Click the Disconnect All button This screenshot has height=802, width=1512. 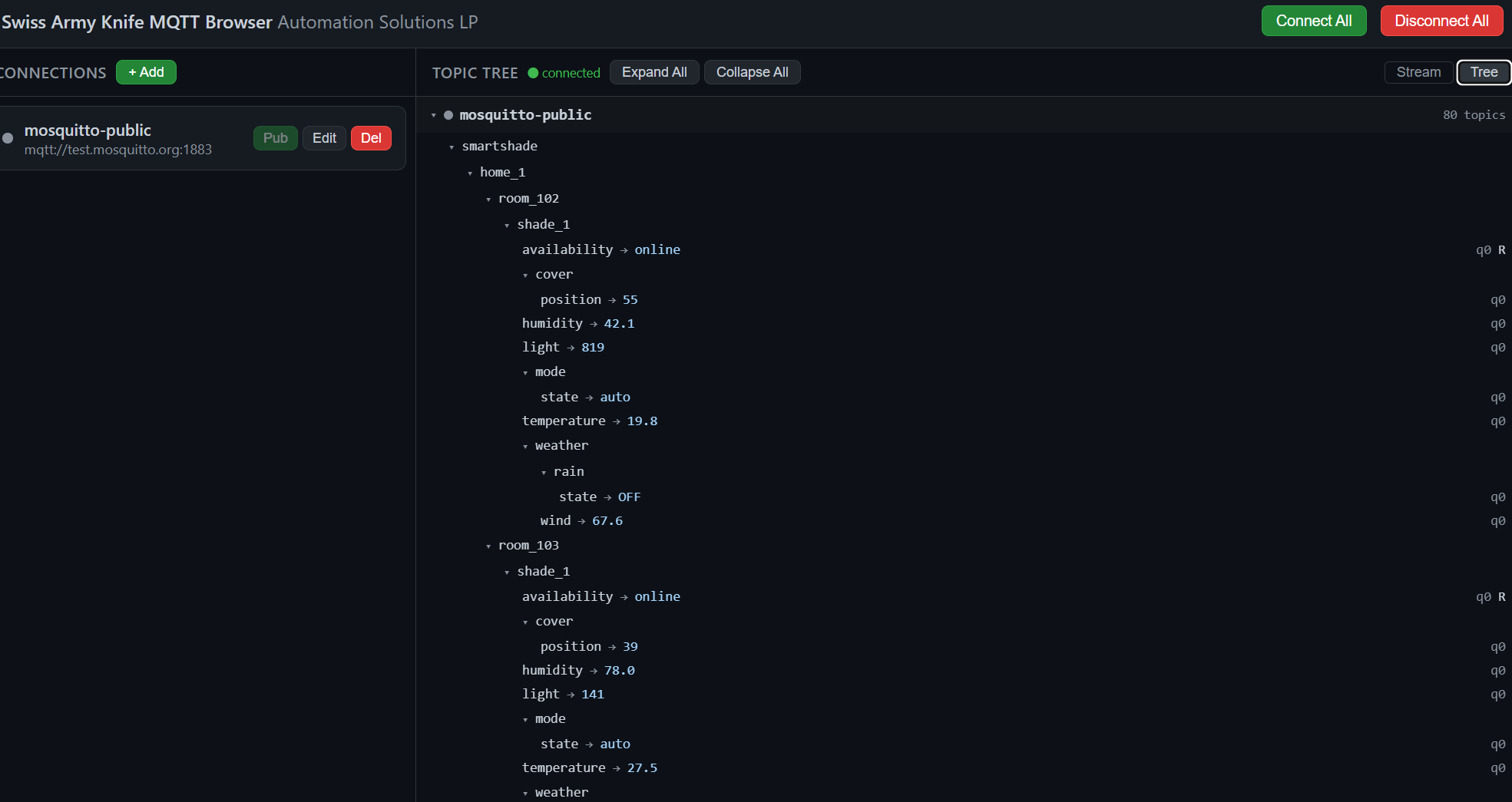tap(1441, 21)
